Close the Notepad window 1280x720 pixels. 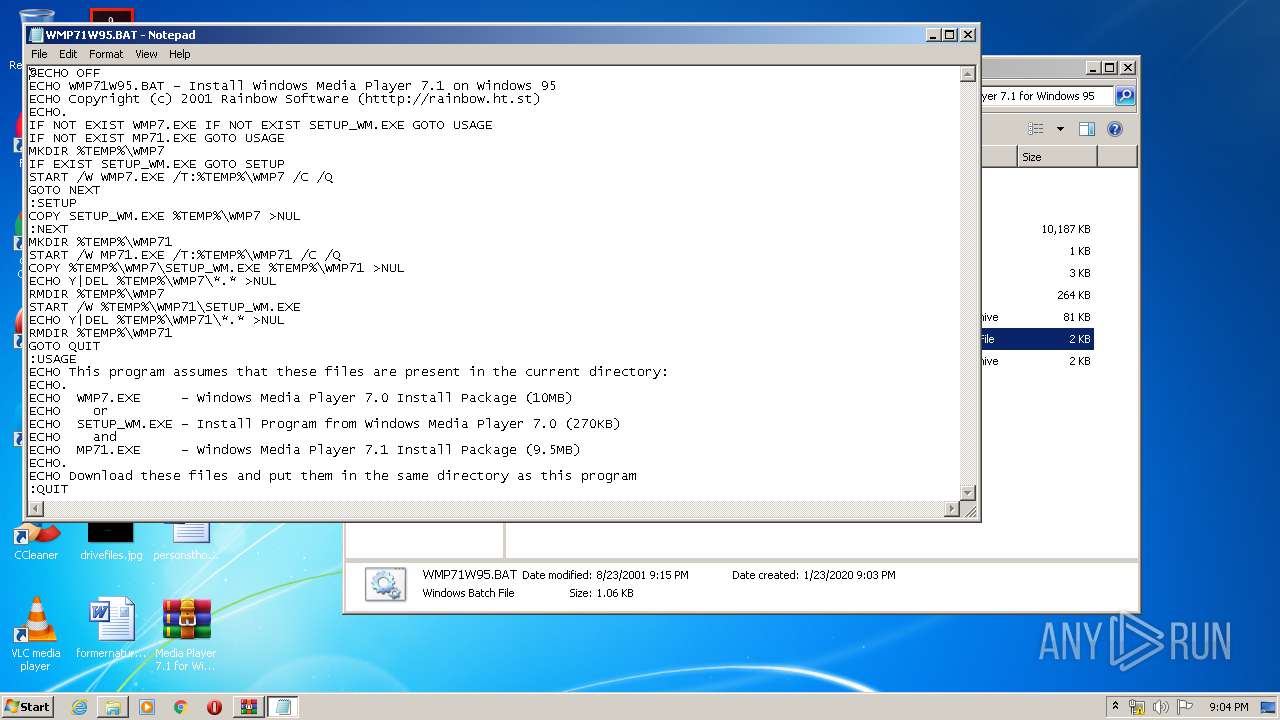[x=967, y=35]
